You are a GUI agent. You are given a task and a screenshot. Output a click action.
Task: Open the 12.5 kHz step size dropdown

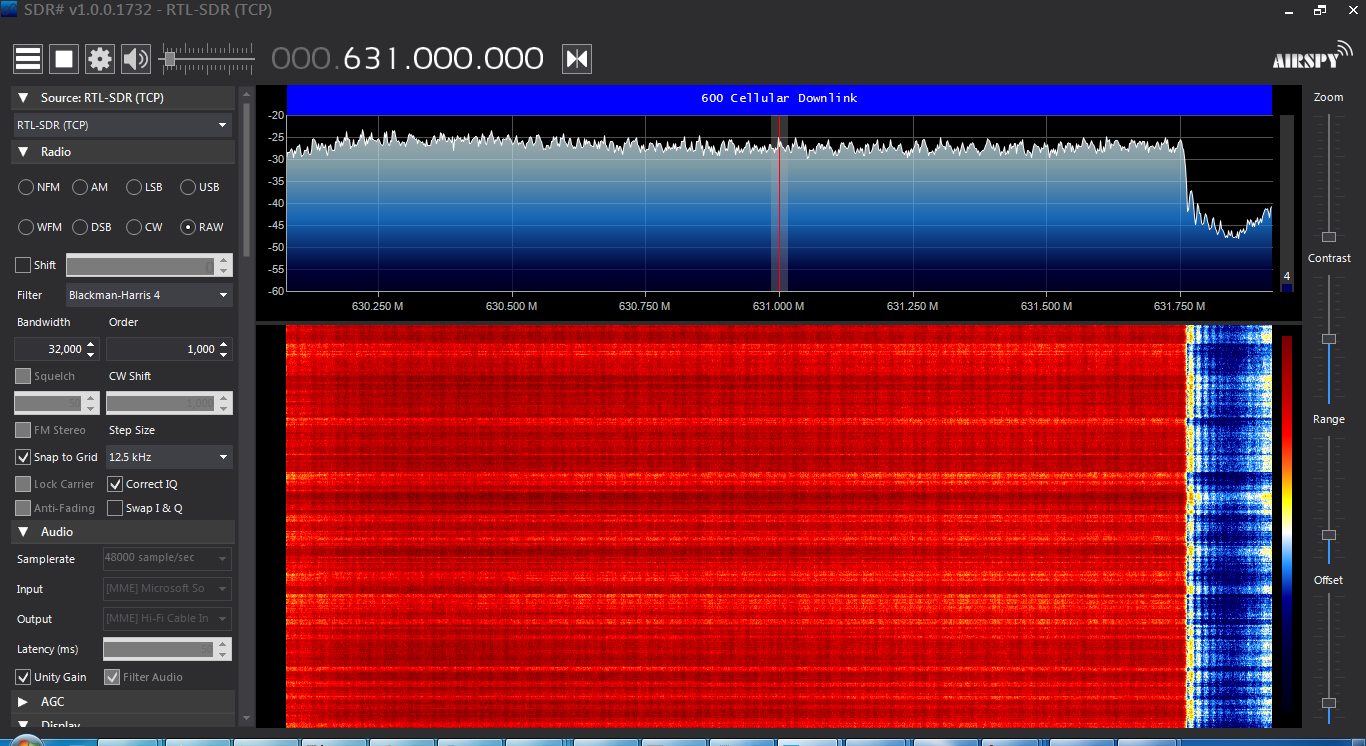169,457
